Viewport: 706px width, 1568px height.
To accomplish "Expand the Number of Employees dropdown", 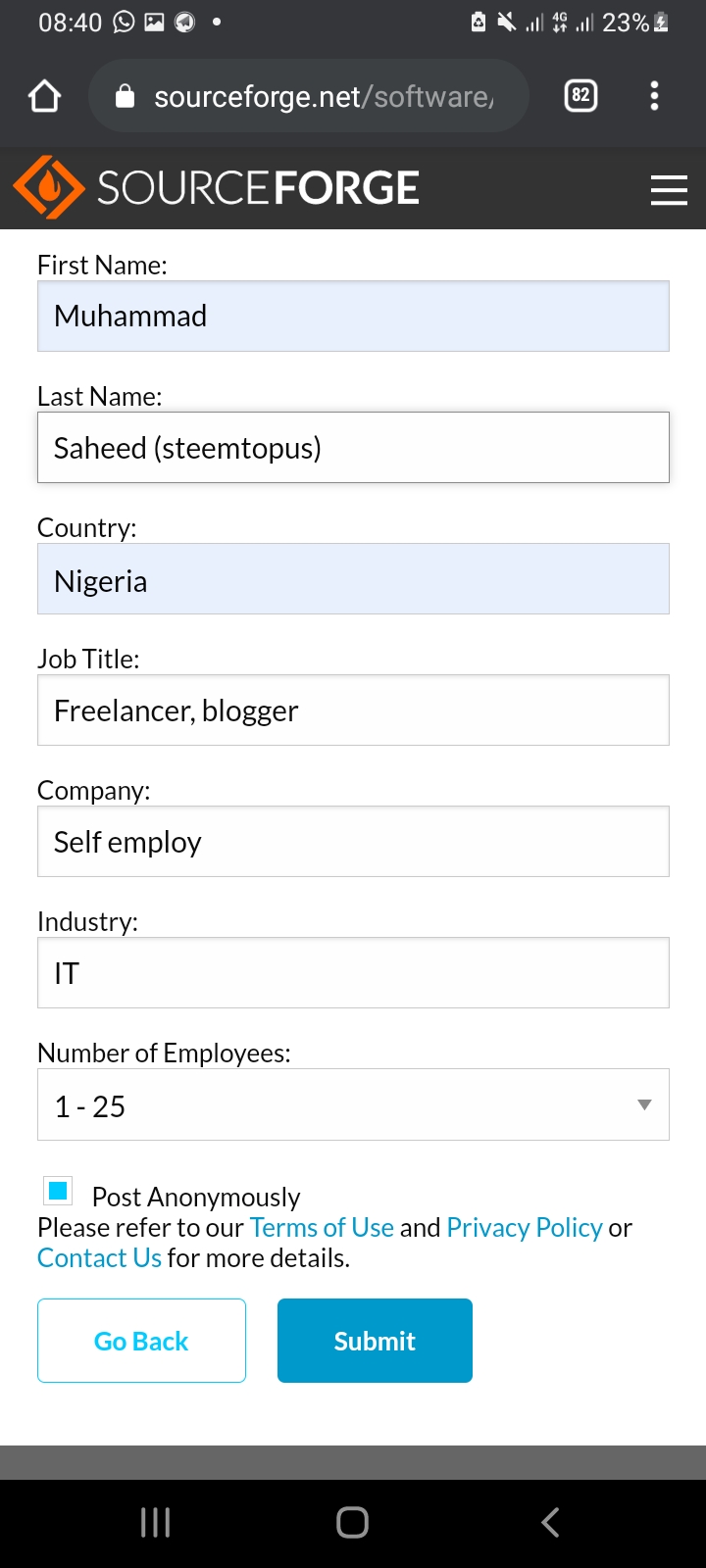I will [x=353, y=1104].
